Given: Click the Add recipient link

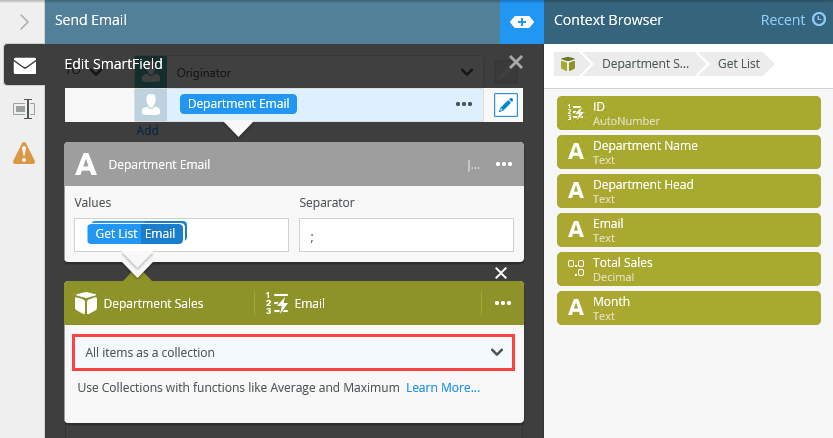Looking at the screenshot, I should click(x=147, y=130).
